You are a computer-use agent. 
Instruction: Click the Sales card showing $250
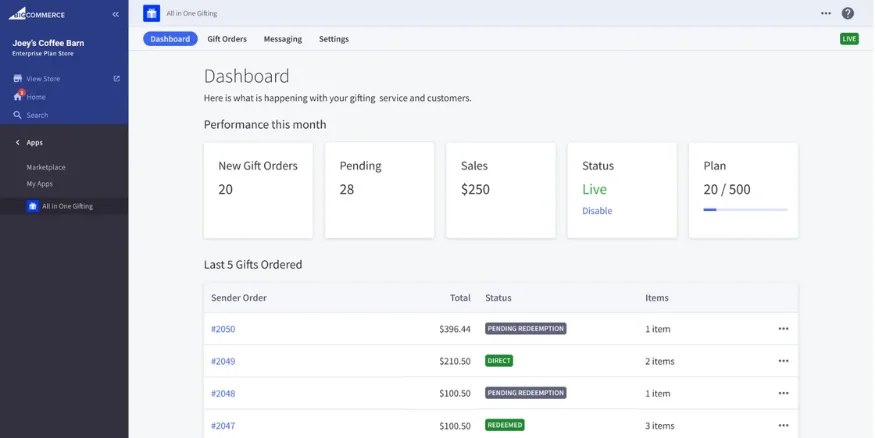pos(501,190)
